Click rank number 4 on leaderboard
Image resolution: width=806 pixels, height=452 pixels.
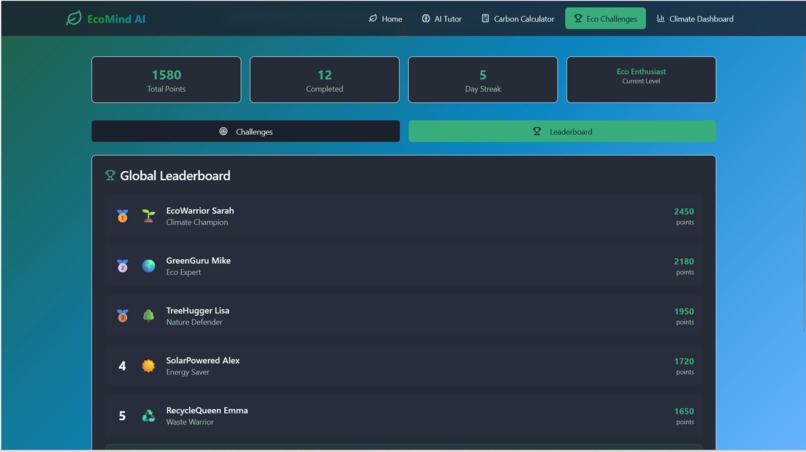point(122,366)
